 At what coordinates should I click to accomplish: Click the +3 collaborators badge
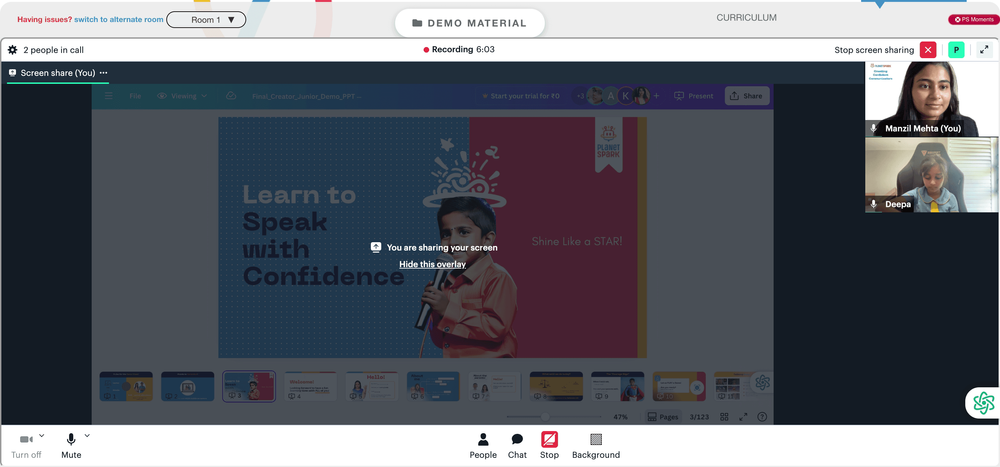(x=580, y=96)
